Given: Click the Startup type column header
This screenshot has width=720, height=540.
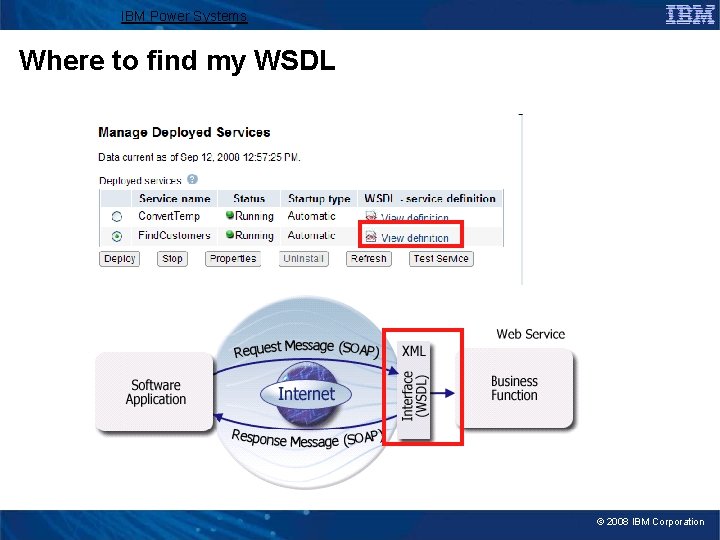Looking at the screenshot, I should click(x=319, y=198).
